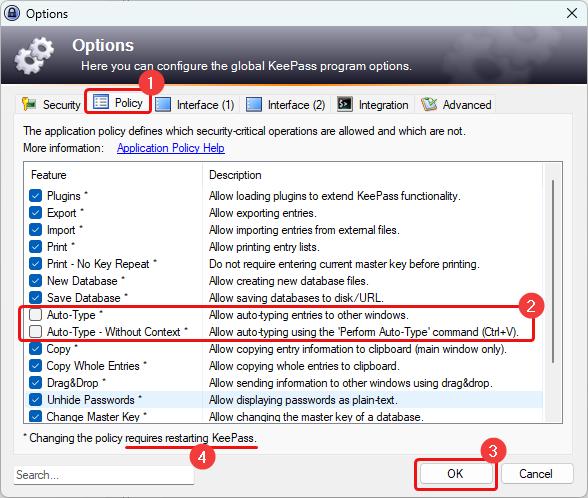
Task: Open the Interface (2) tab
Action: pos(285,105)
